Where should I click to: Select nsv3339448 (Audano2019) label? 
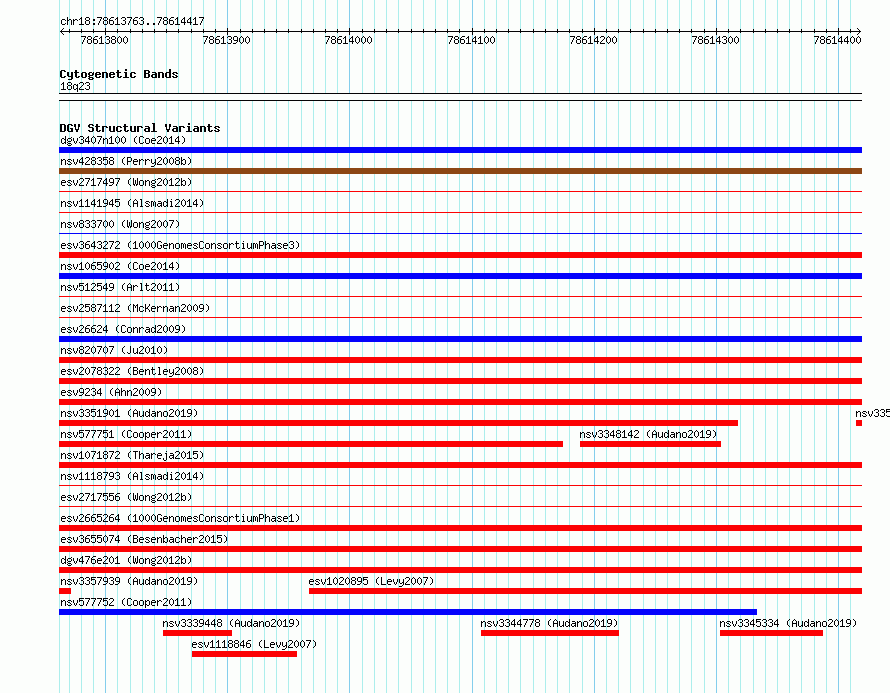pyautogui.click(x=231, y=623)
